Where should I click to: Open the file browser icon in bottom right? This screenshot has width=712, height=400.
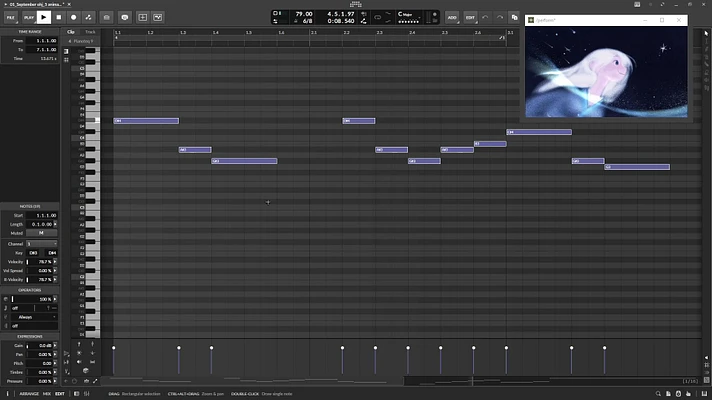pyautogui.click(x=668, y=394)
